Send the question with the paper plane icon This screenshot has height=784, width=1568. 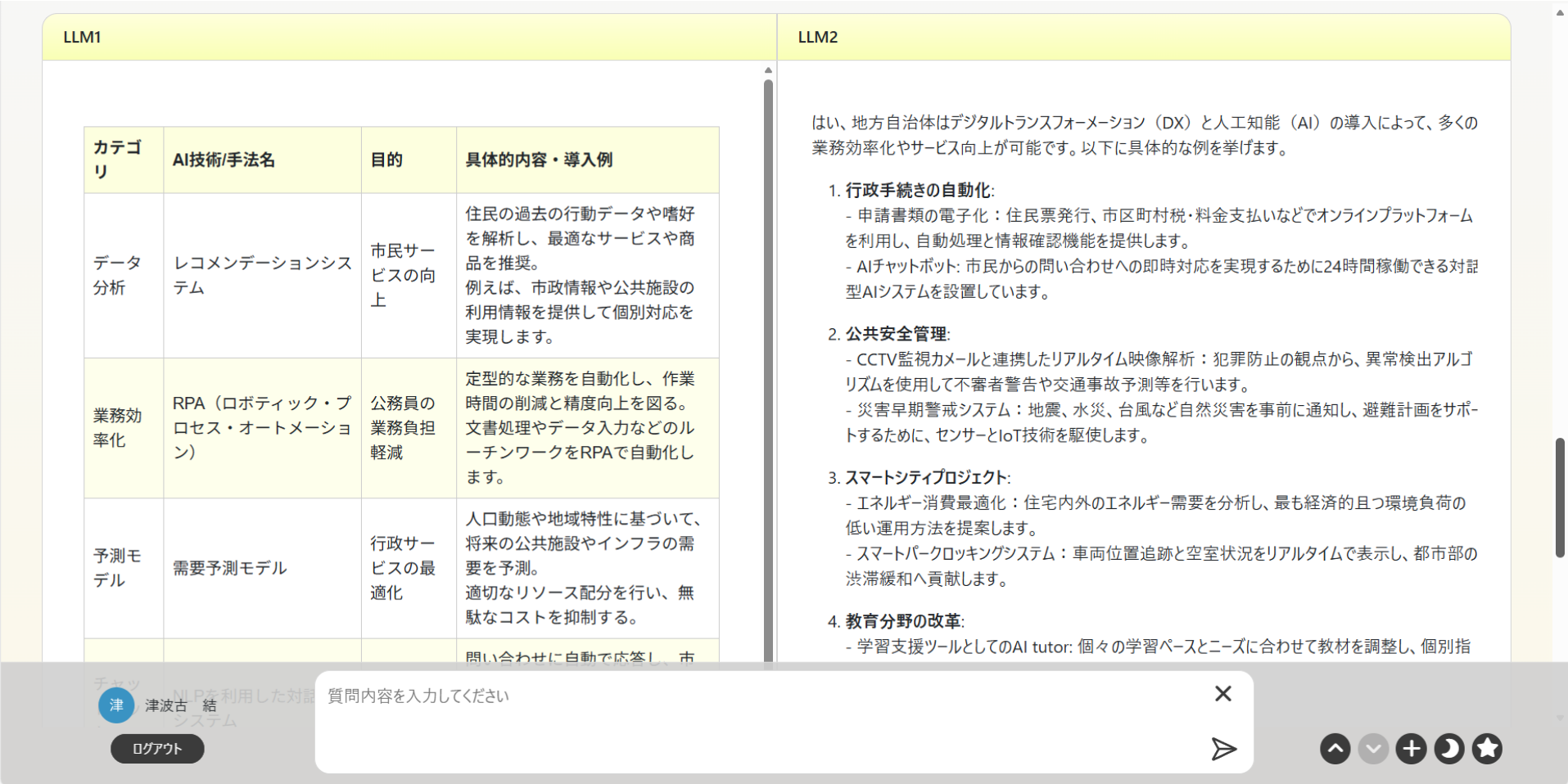(x=1224, y=749)
